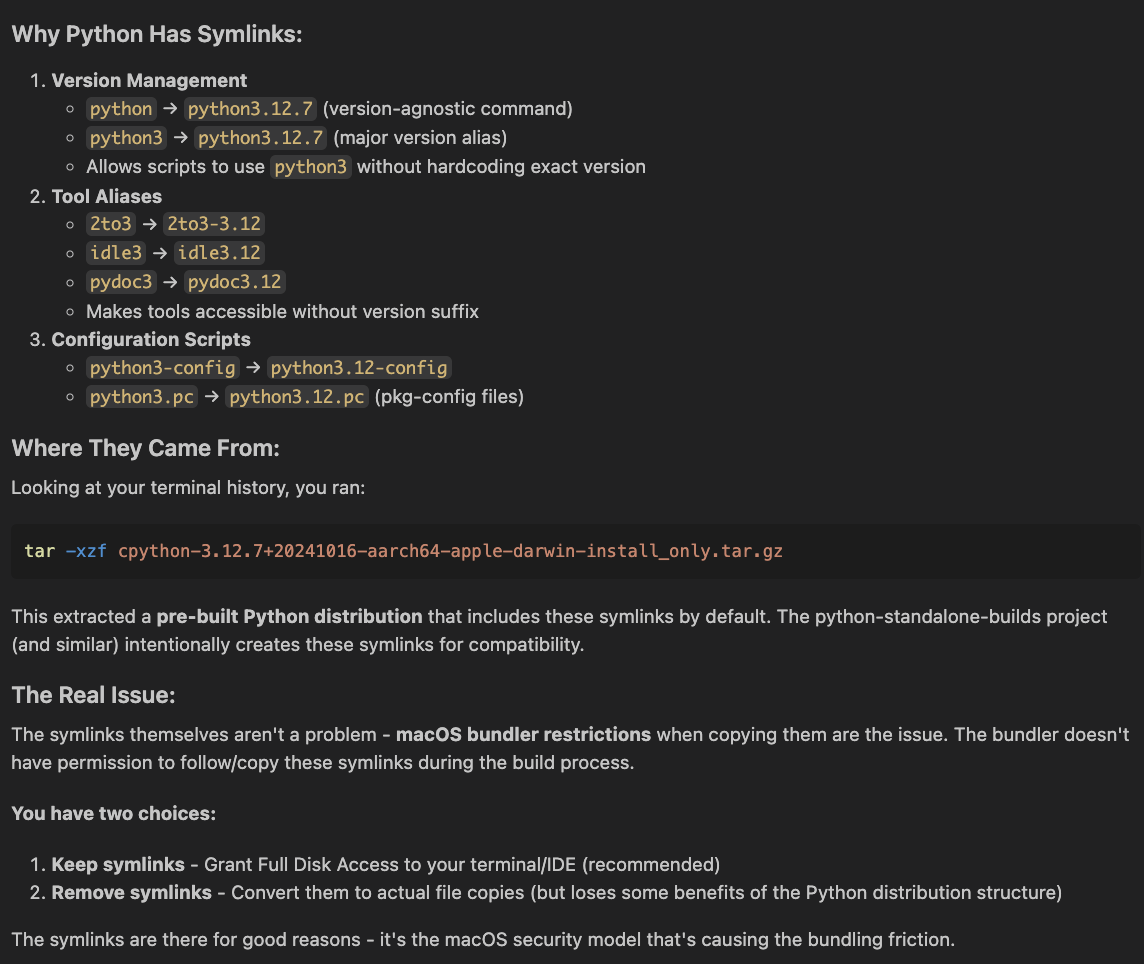Click the "Where They Came From:" heading

coord(146,448)
